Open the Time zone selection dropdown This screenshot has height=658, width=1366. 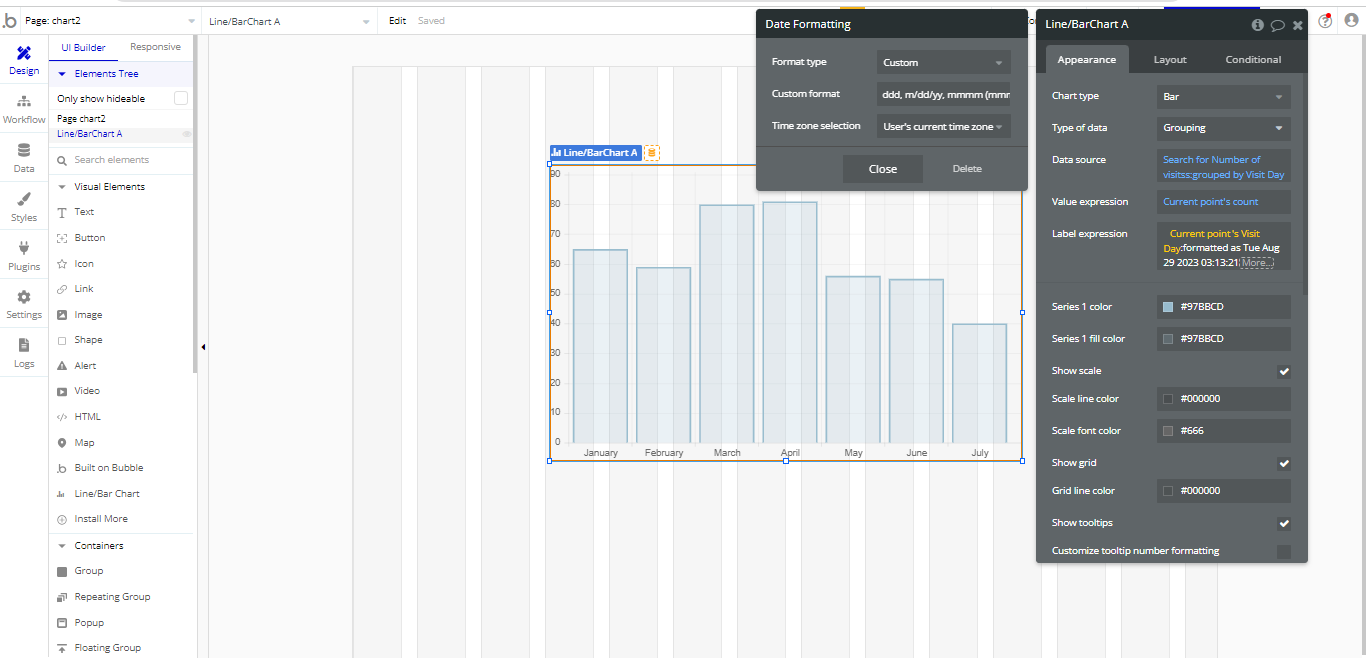pyautogui.click(x=944, y=126)
